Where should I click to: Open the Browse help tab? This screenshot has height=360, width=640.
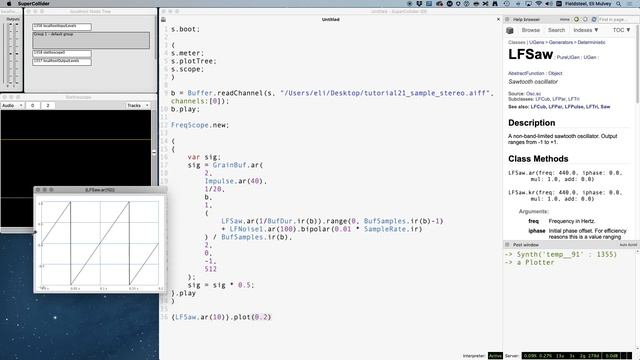tap(531, 30)
